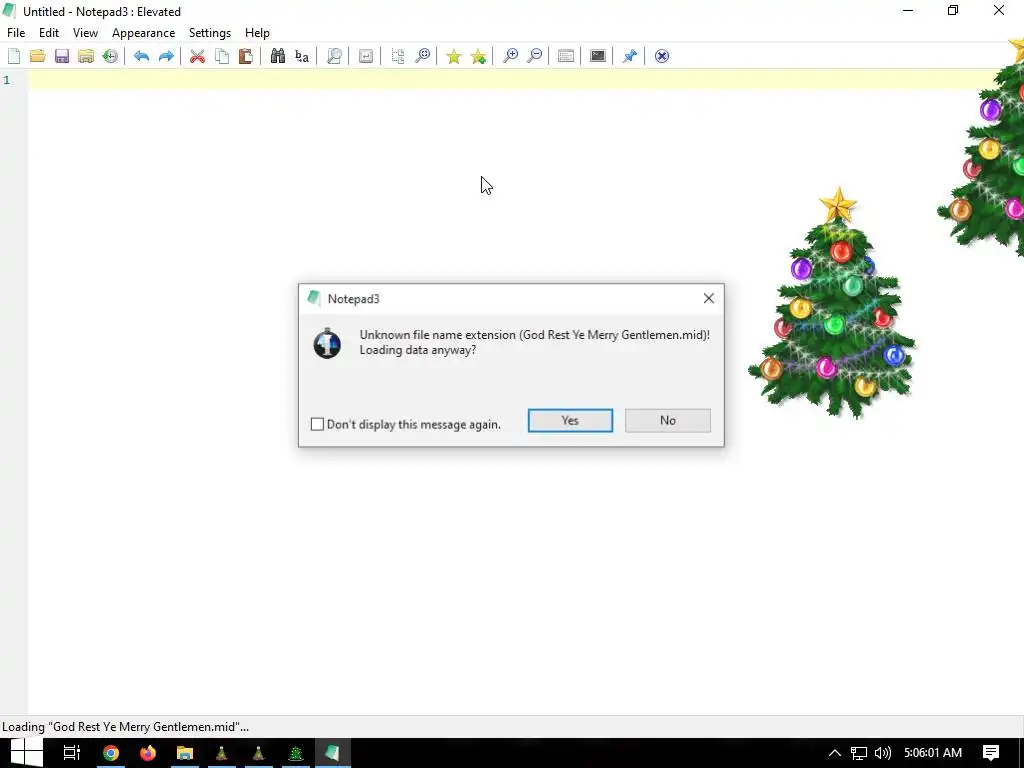The image size is (1024, 768).
Task: Click the volume speaker tray icon
Action: click(x=883, y=753)
